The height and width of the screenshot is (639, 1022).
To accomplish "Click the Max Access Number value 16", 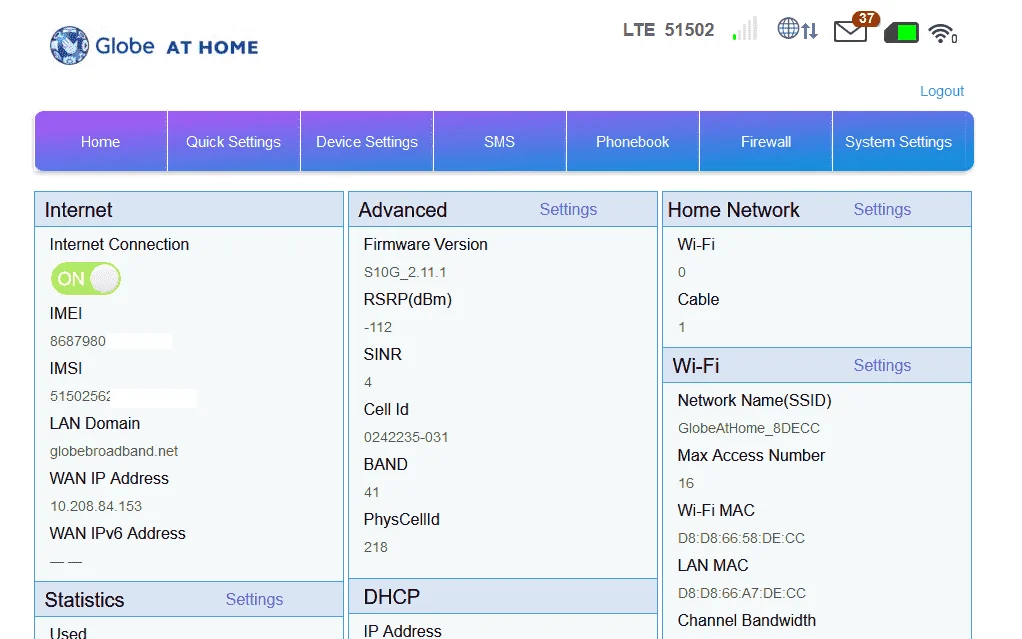I will point(686,483).
